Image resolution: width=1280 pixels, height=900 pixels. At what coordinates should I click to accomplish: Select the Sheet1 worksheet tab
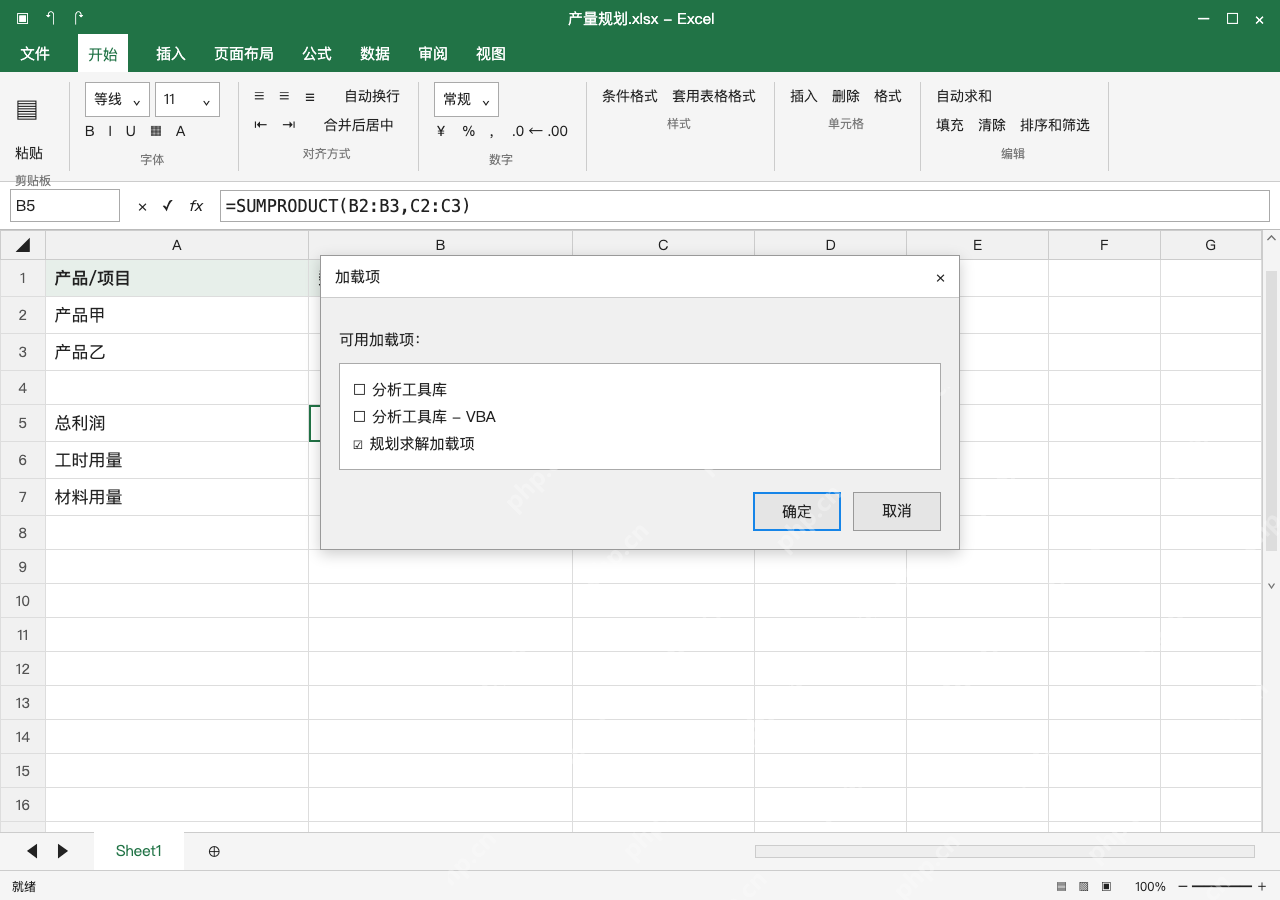click(x=139, y=851)
